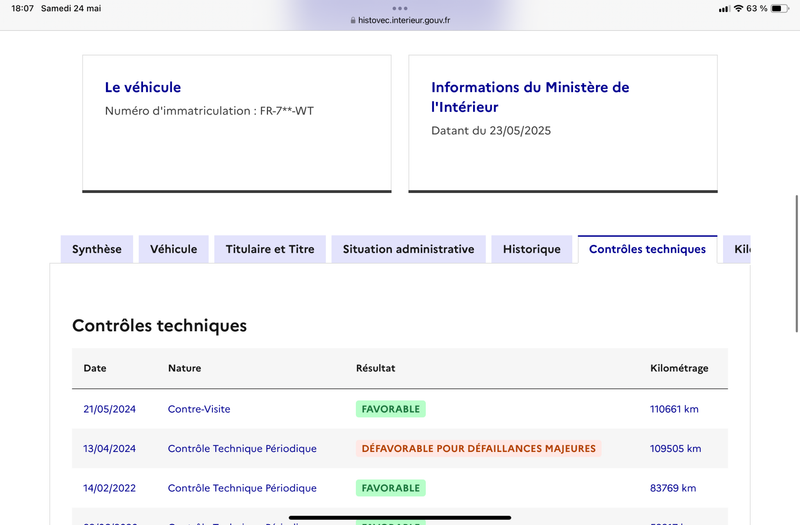Click the page scrollbar on the right
The height and width of the screenshot is (525, 800).
(797, 263)
